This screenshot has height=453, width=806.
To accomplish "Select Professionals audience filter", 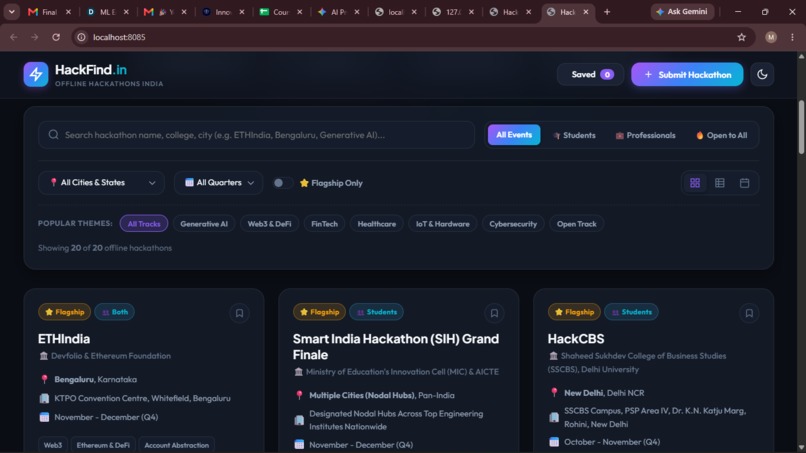I will [x=645, y=135].
